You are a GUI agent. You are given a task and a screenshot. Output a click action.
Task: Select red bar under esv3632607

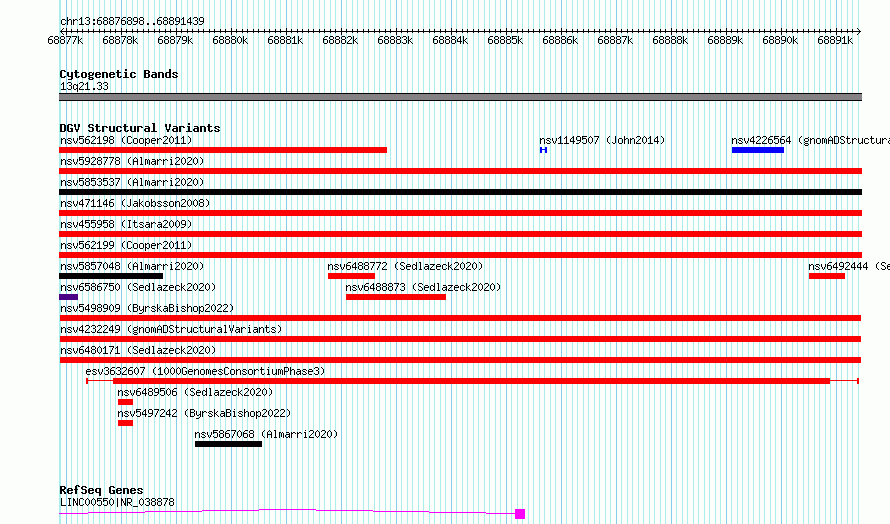(x=472, y=381)
